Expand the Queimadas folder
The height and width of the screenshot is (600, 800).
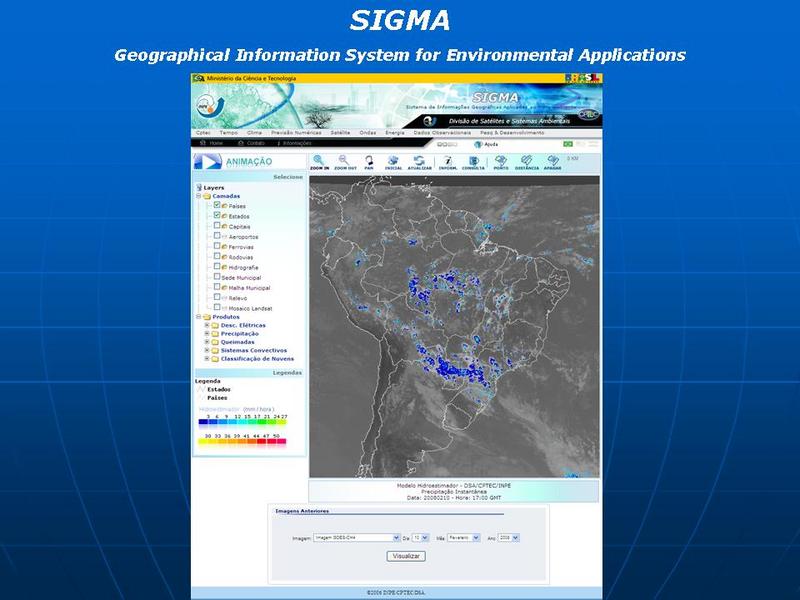(x=207, y=342)
